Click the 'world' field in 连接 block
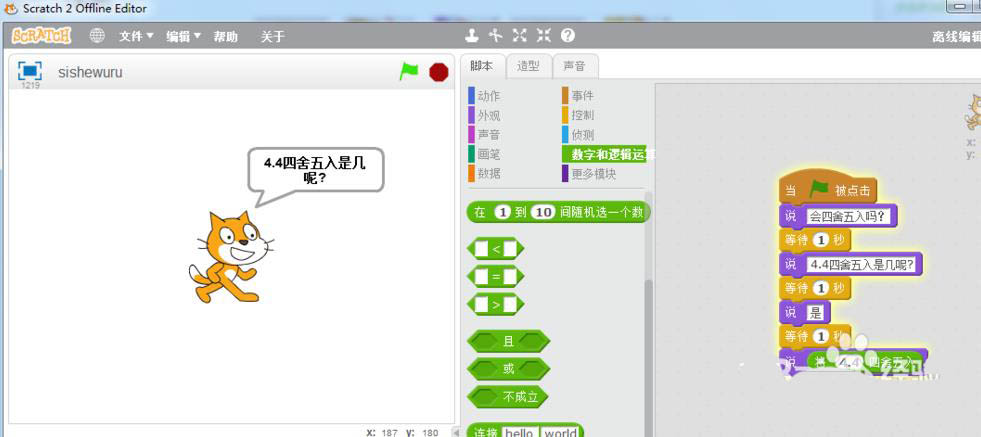 pos(561,433)
